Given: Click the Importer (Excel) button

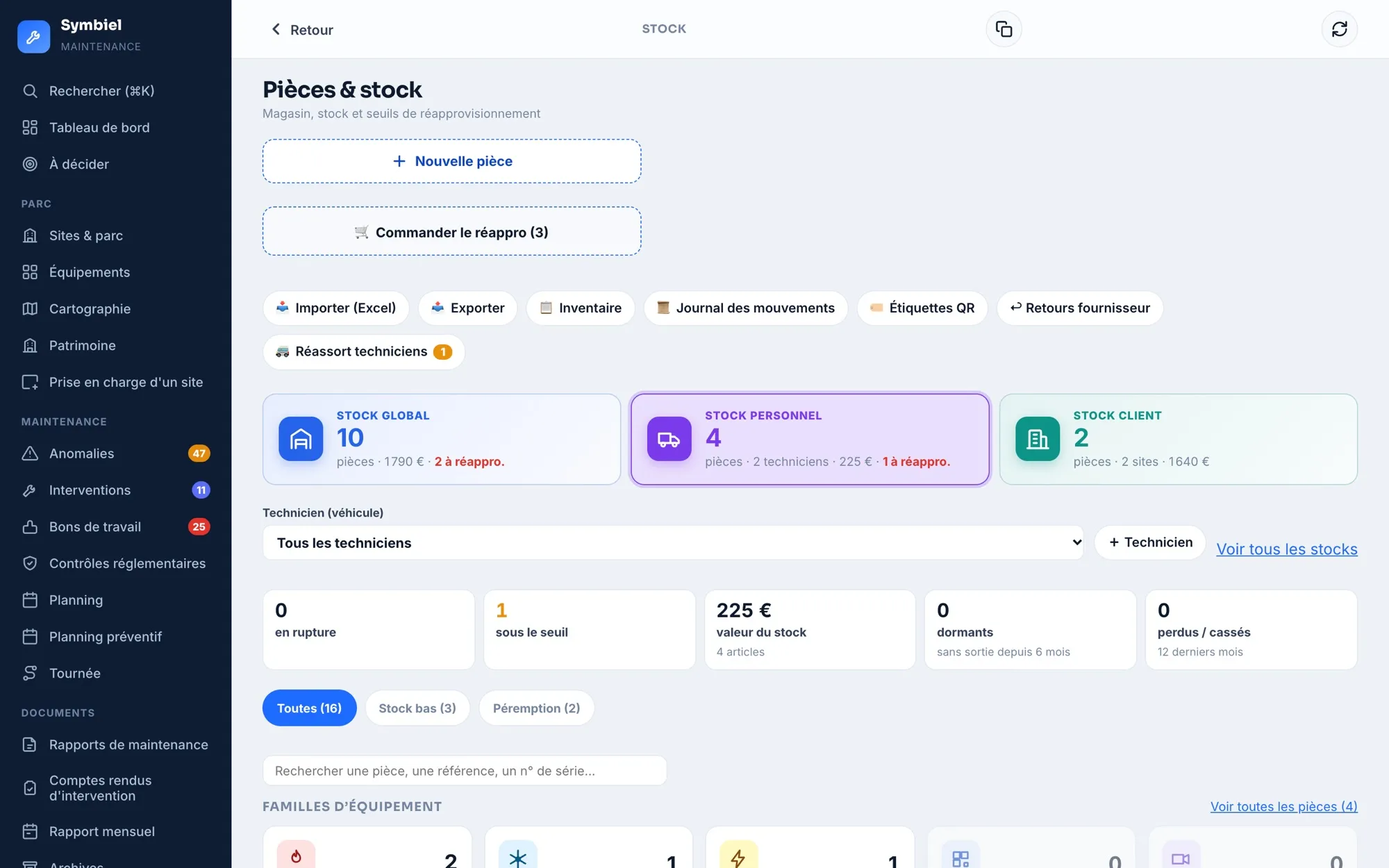Looking at the screenshot, I should click(x=336, y=308).
